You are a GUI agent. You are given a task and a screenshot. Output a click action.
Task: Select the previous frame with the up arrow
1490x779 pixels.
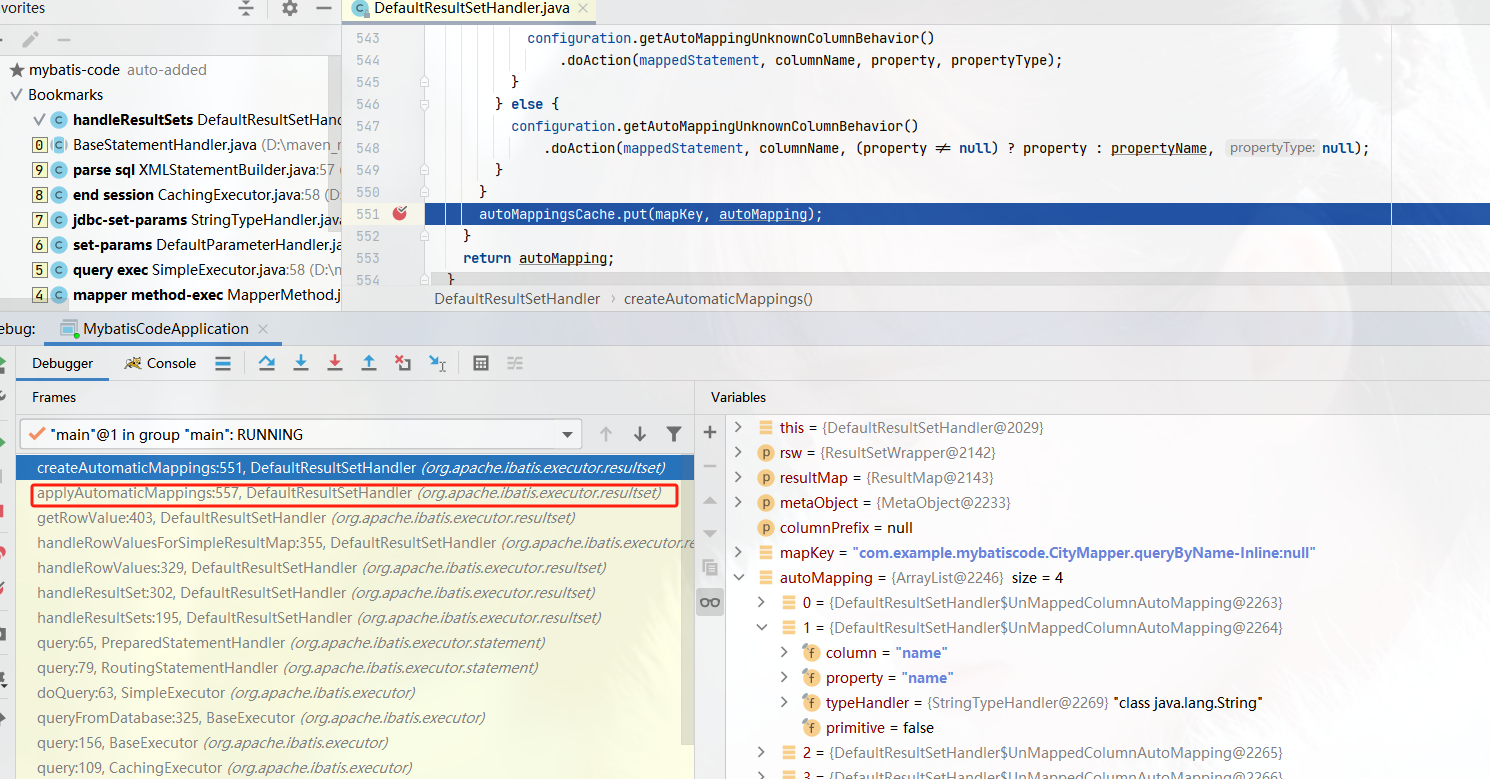click(x=606, y=434)
